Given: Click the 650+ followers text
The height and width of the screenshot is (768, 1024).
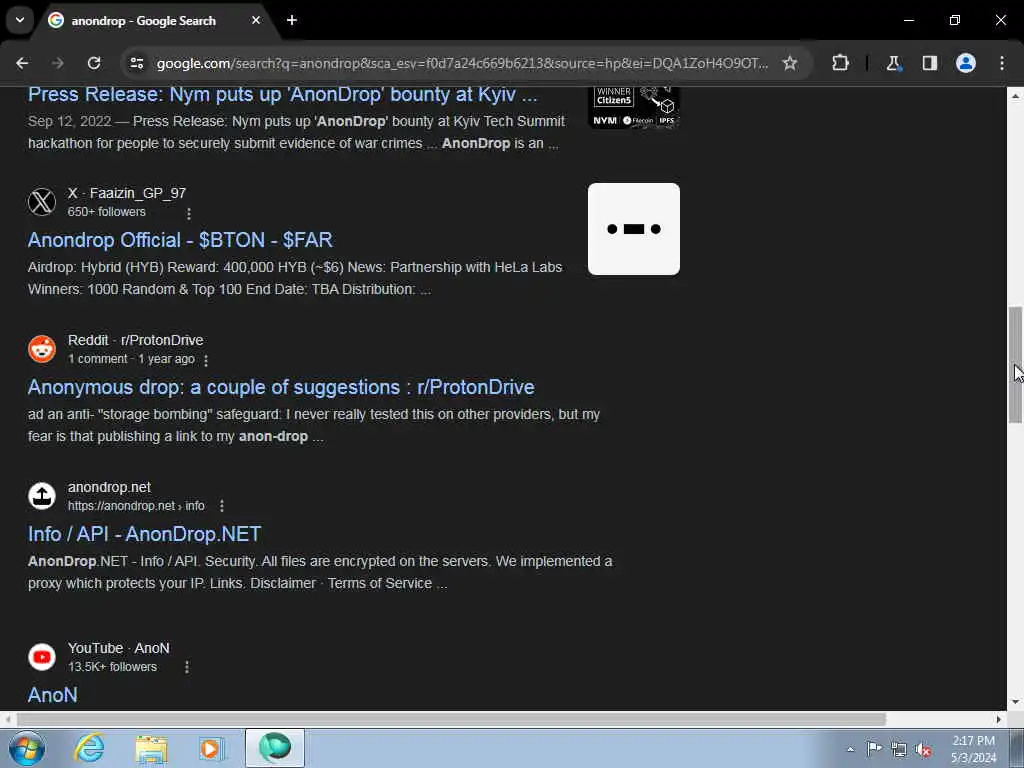Looking at the screenshot, I should [x=106, y=212].
